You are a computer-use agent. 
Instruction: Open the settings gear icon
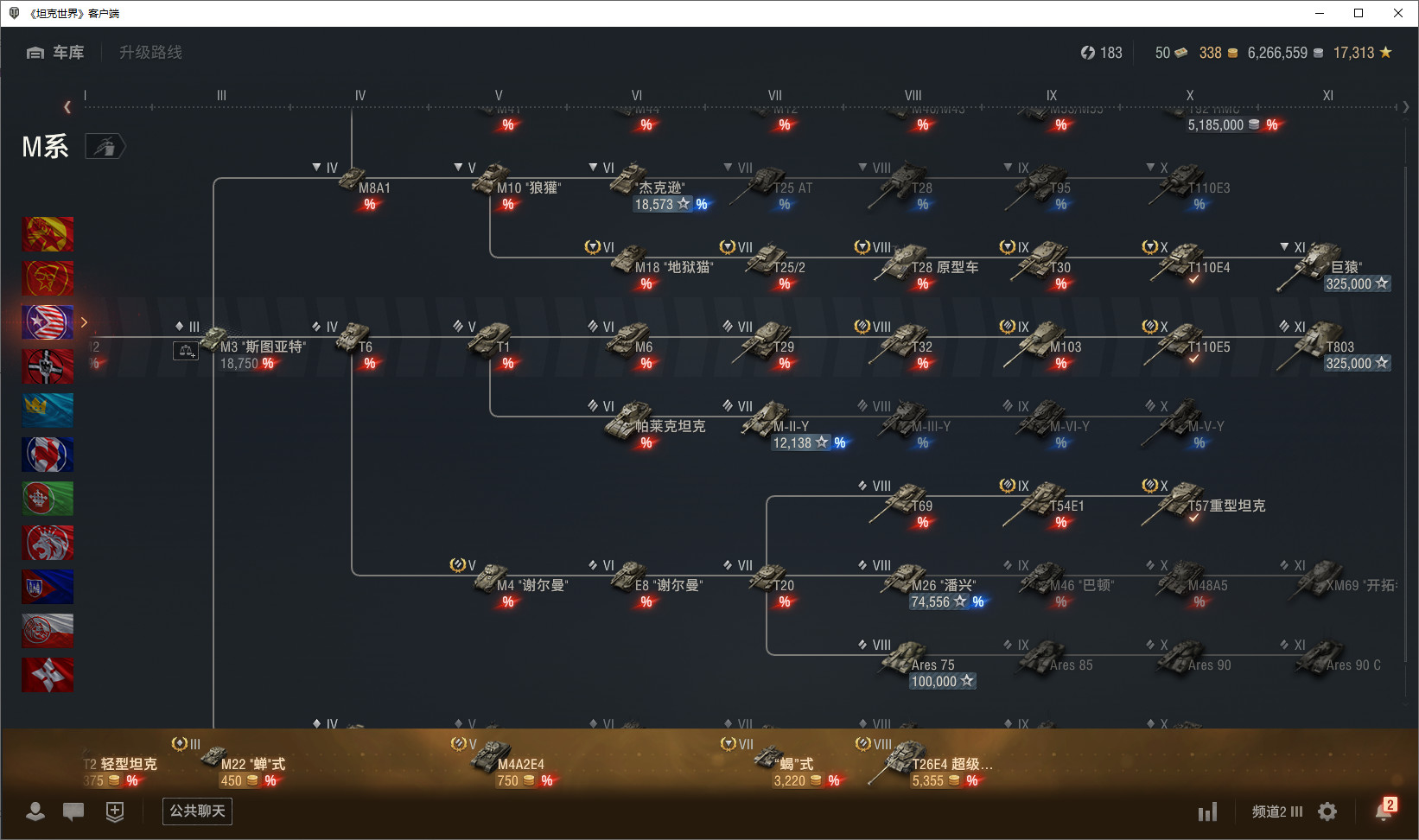point(1327,811)
